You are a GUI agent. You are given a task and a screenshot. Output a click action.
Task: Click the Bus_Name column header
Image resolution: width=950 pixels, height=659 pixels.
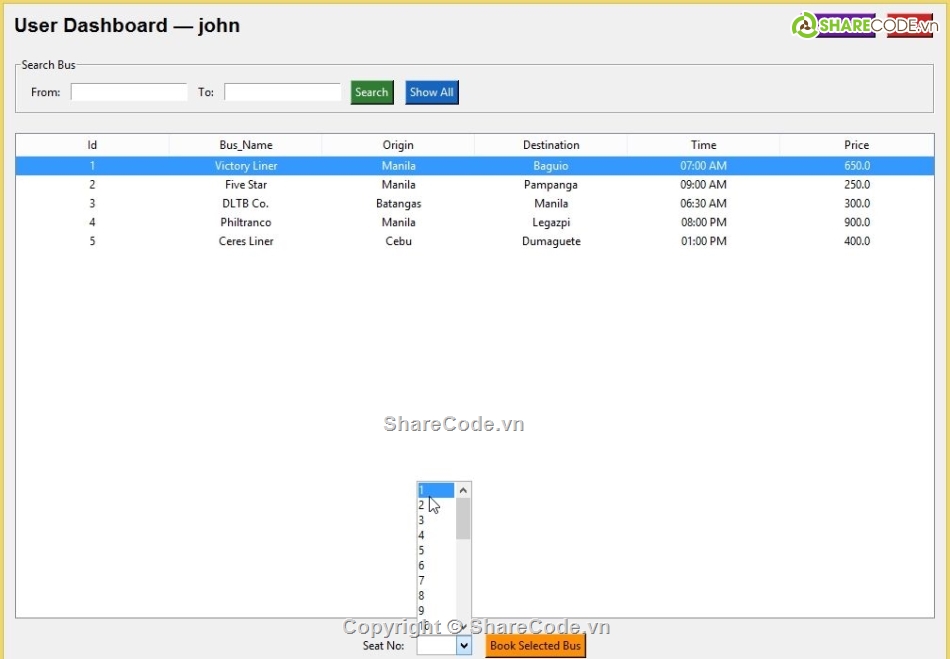coord(245,144)
